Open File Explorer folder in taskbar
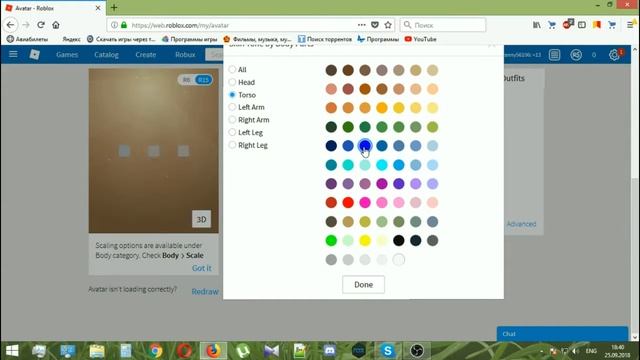The height and width of the screenshot is (360, 640). [97, 351]
